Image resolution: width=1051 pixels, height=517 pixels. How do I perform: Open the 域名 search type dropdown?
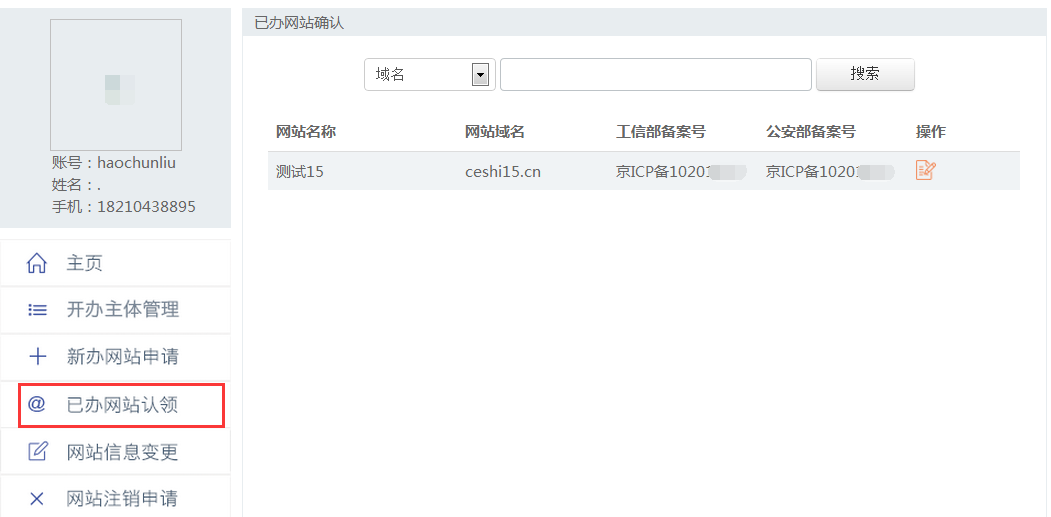[481, 75]
